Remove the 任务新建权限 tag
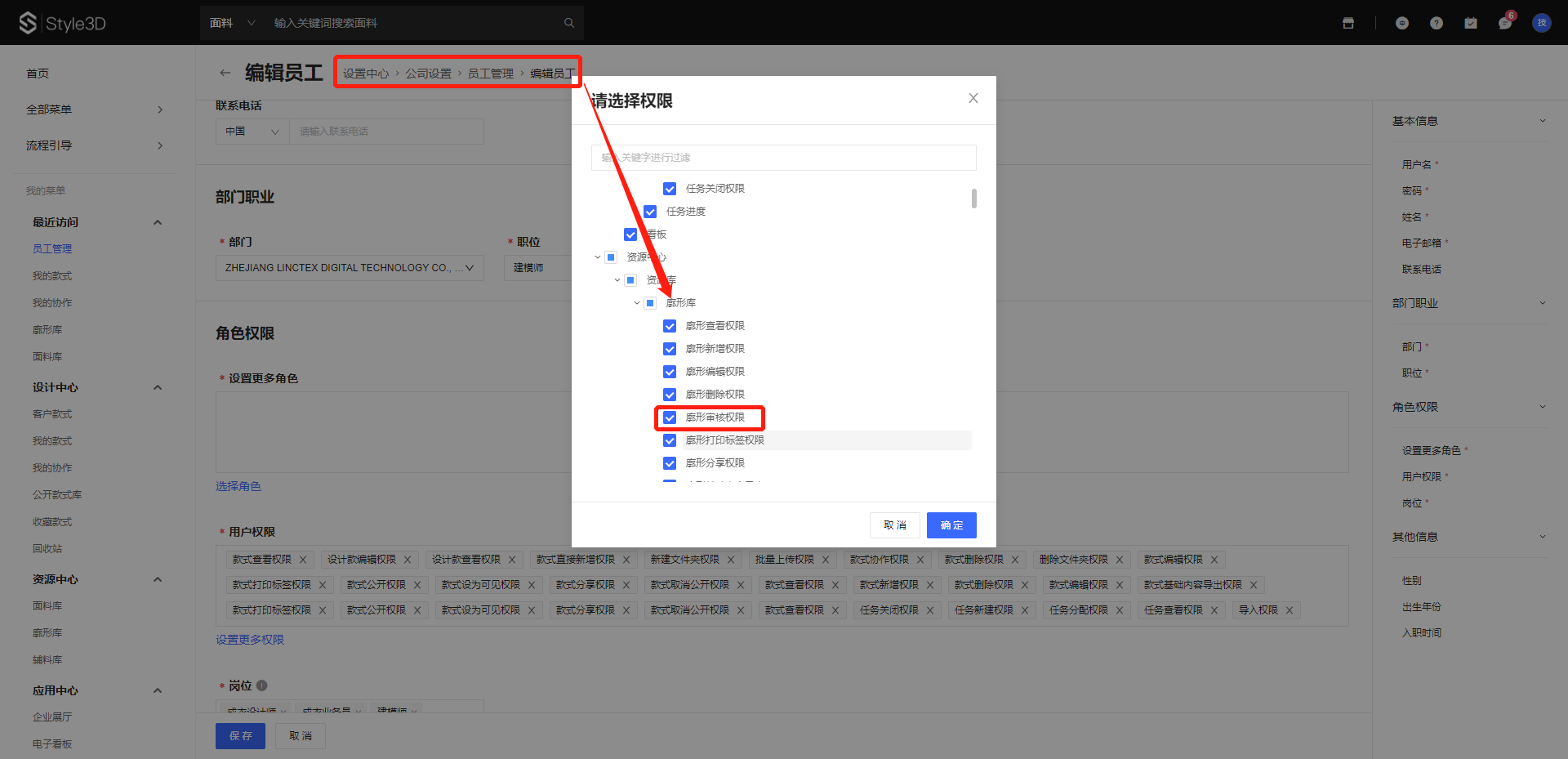Image resolution: width=1568 pixels, height=759 pixels. [x=1025, y=610]
